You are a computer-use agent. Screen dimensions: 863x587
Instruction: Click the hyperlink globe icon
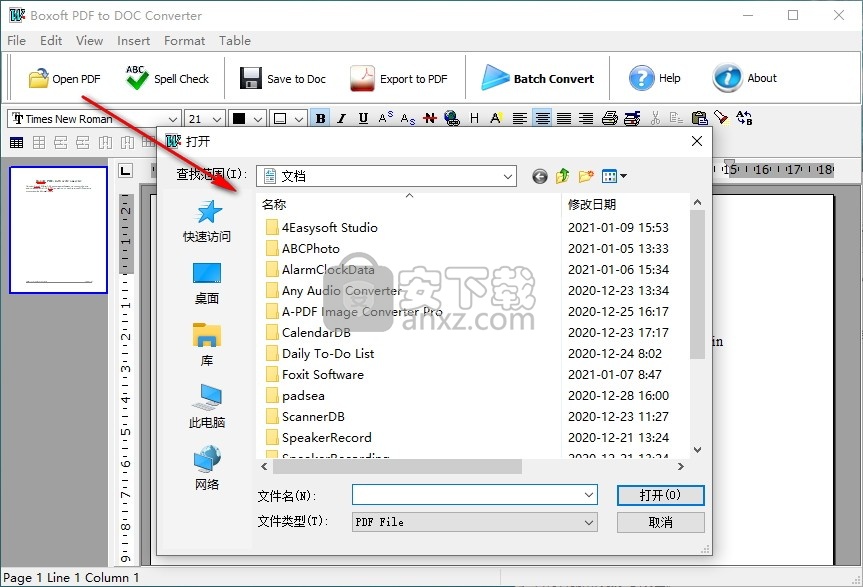(452, 118)
